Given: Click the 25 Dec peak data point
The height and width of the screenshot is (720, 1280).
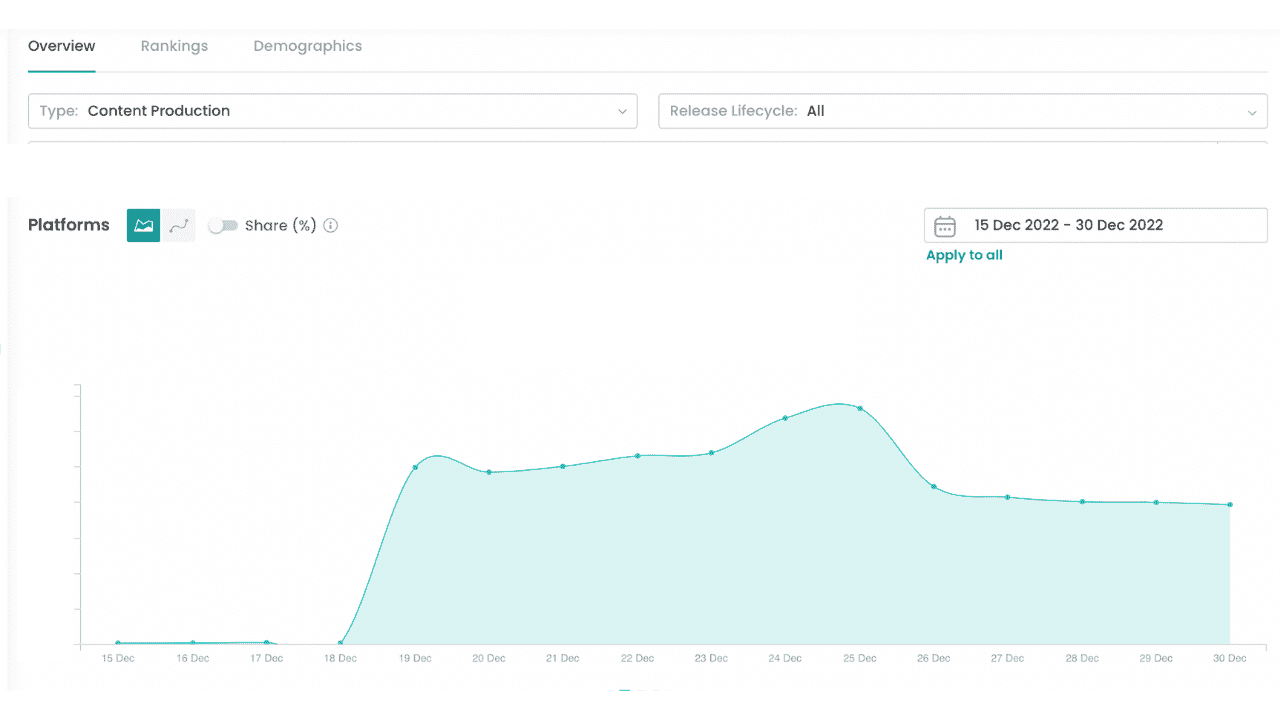Looking at the screenshot, I should (860, 408).
